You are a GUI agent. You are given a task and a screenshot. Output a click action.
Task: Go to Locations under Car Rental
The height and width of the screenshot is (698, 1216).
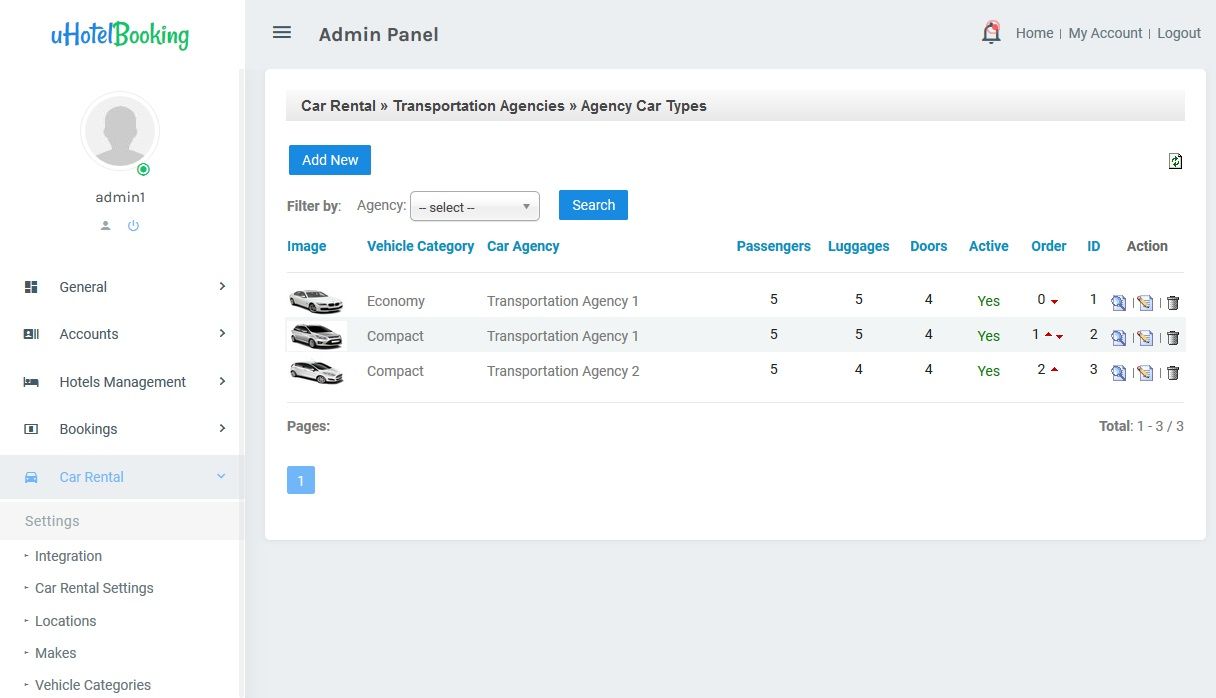pos(65,621)
